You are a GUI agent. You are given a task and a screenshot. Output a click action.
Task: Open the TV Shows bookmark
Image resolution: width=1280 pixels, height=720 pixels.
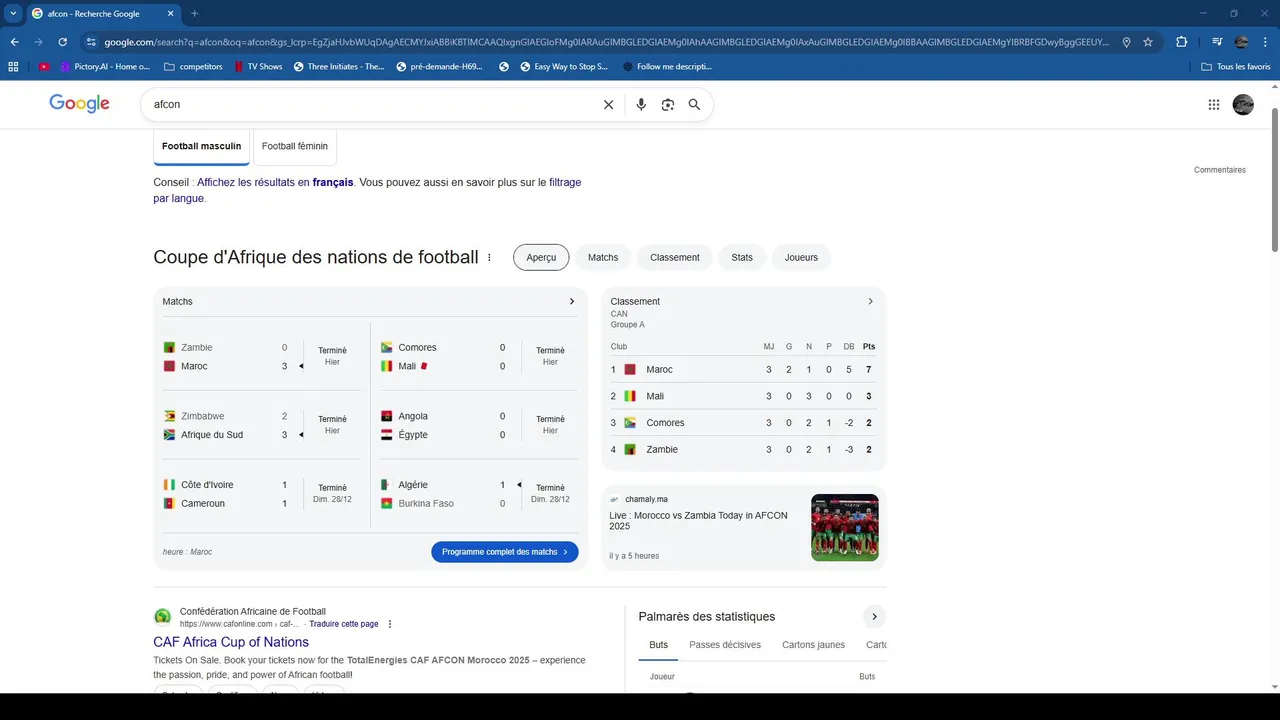pos(258,67)
